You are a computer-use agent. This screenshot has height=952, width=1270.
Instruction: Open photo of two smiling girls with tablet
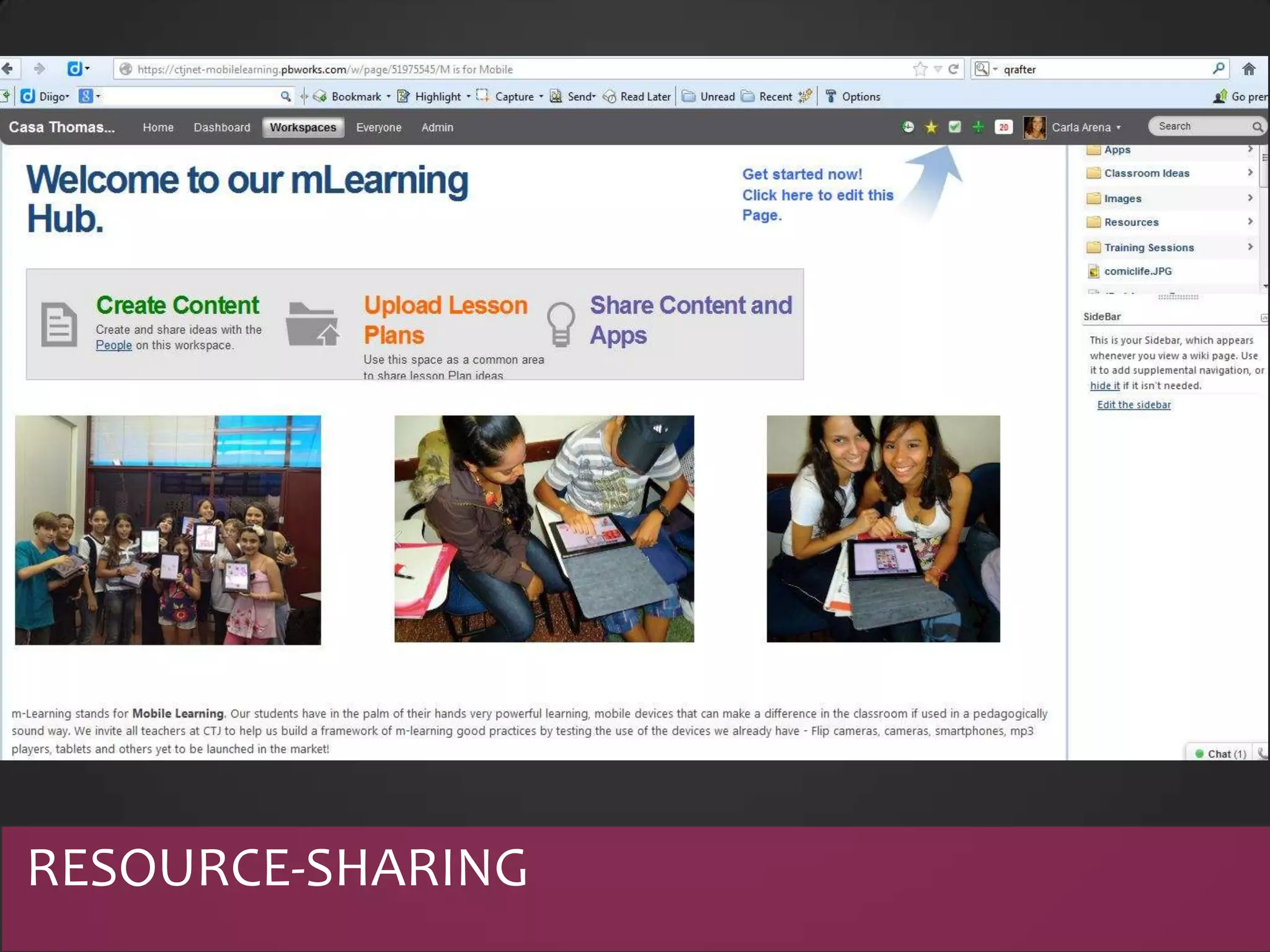(883, 529)
